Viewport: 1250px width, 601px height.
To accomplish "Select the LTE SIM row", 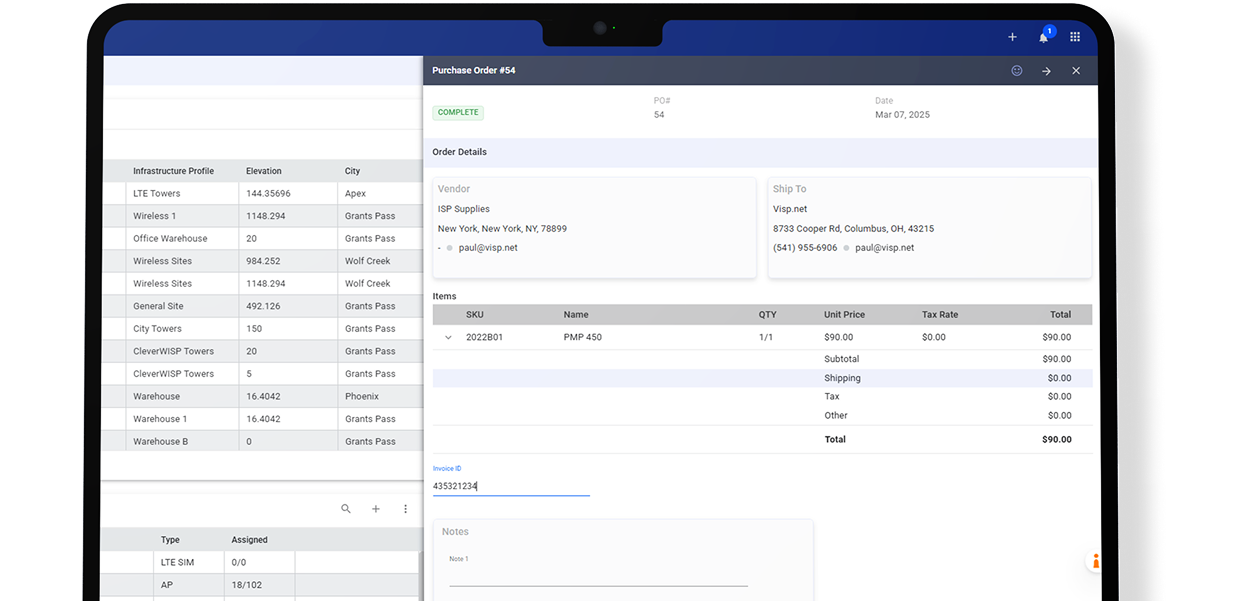I will (262, 562).
